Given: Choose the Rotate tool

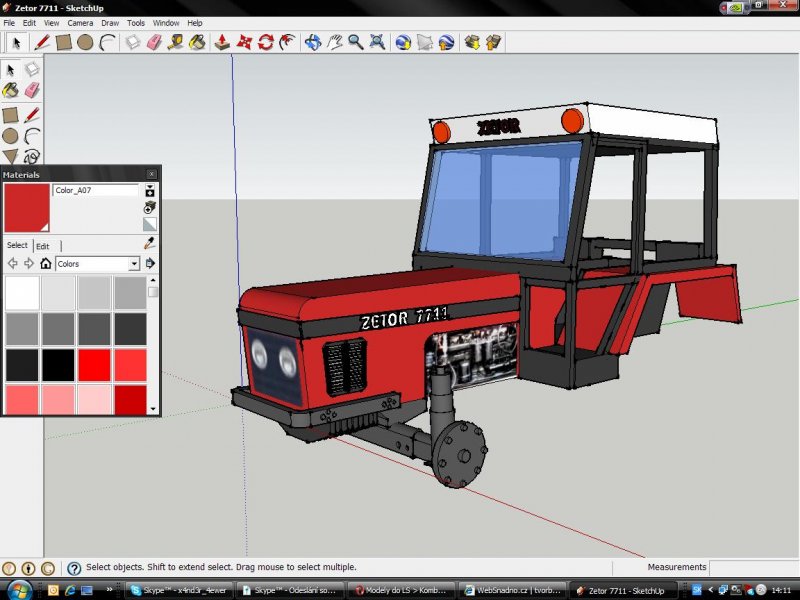Looking at the screenshot, I should click(265, 43).
